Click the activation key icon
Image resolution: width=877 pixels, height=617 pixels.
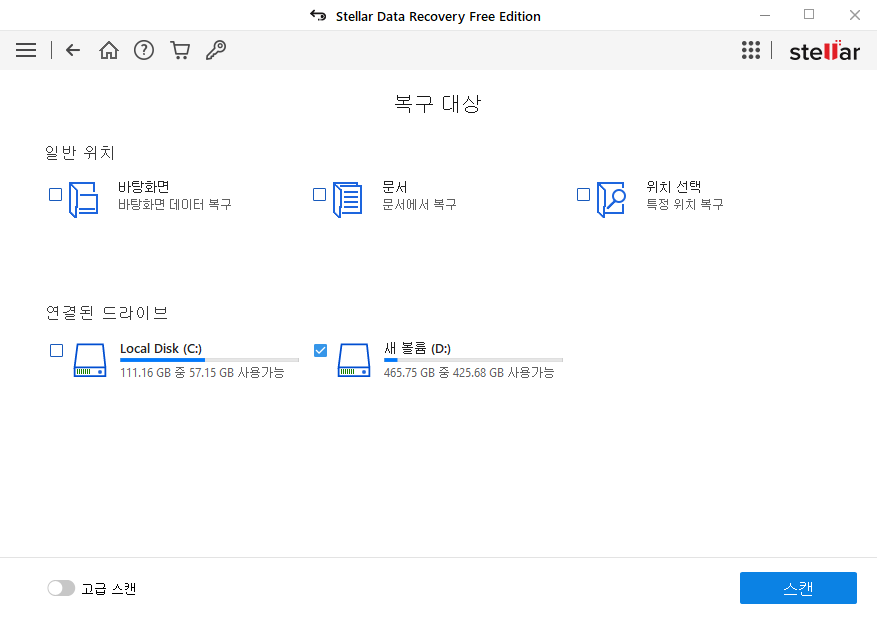coord(216,50)
